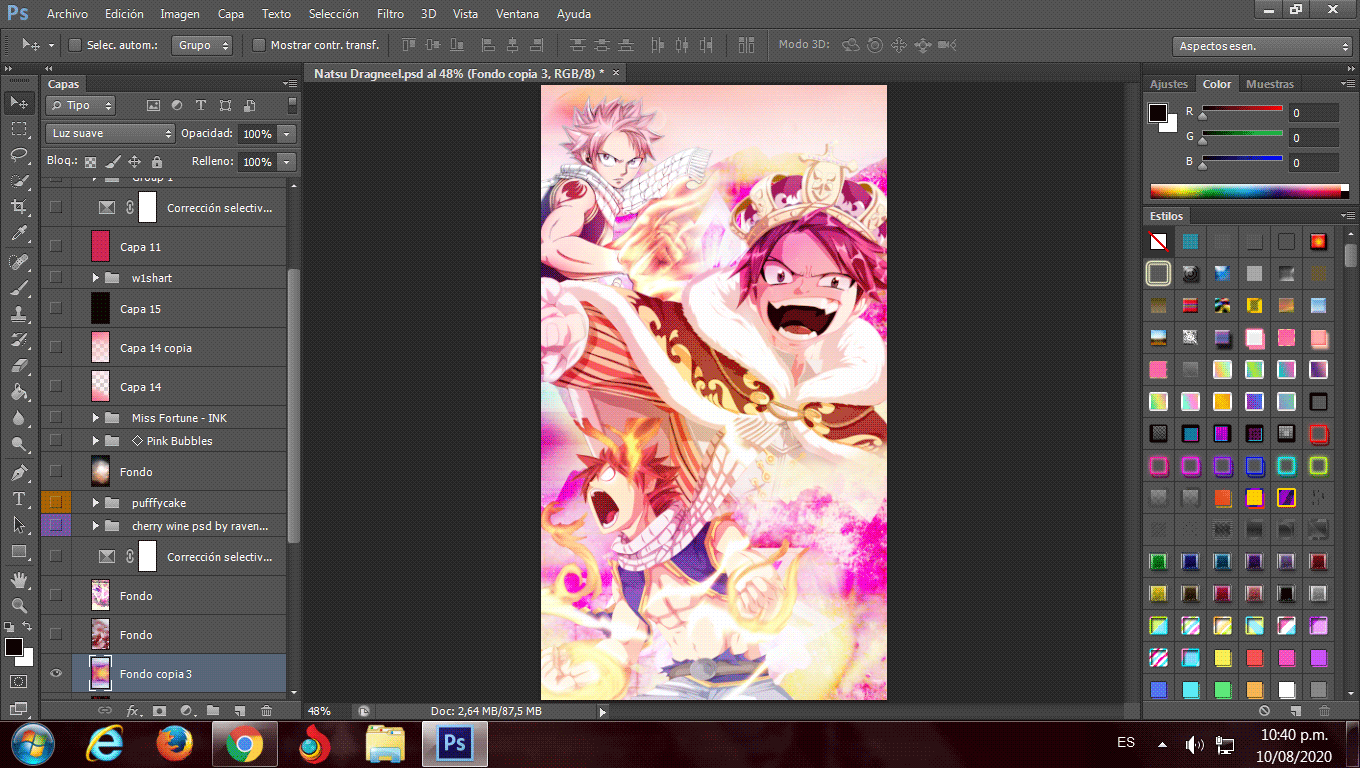Click the delete layer trash icon in Capas panel
1360x768 pixels.
click(266, 711)
